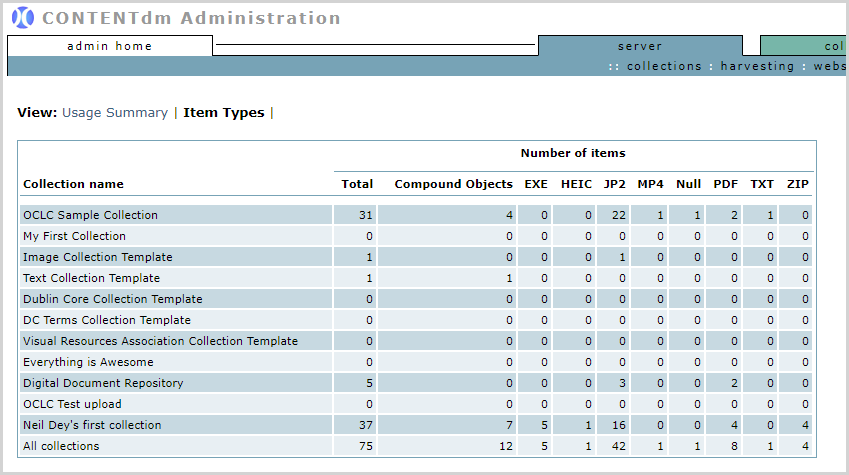Select the Image Collection Template row name

click(97, 257)
